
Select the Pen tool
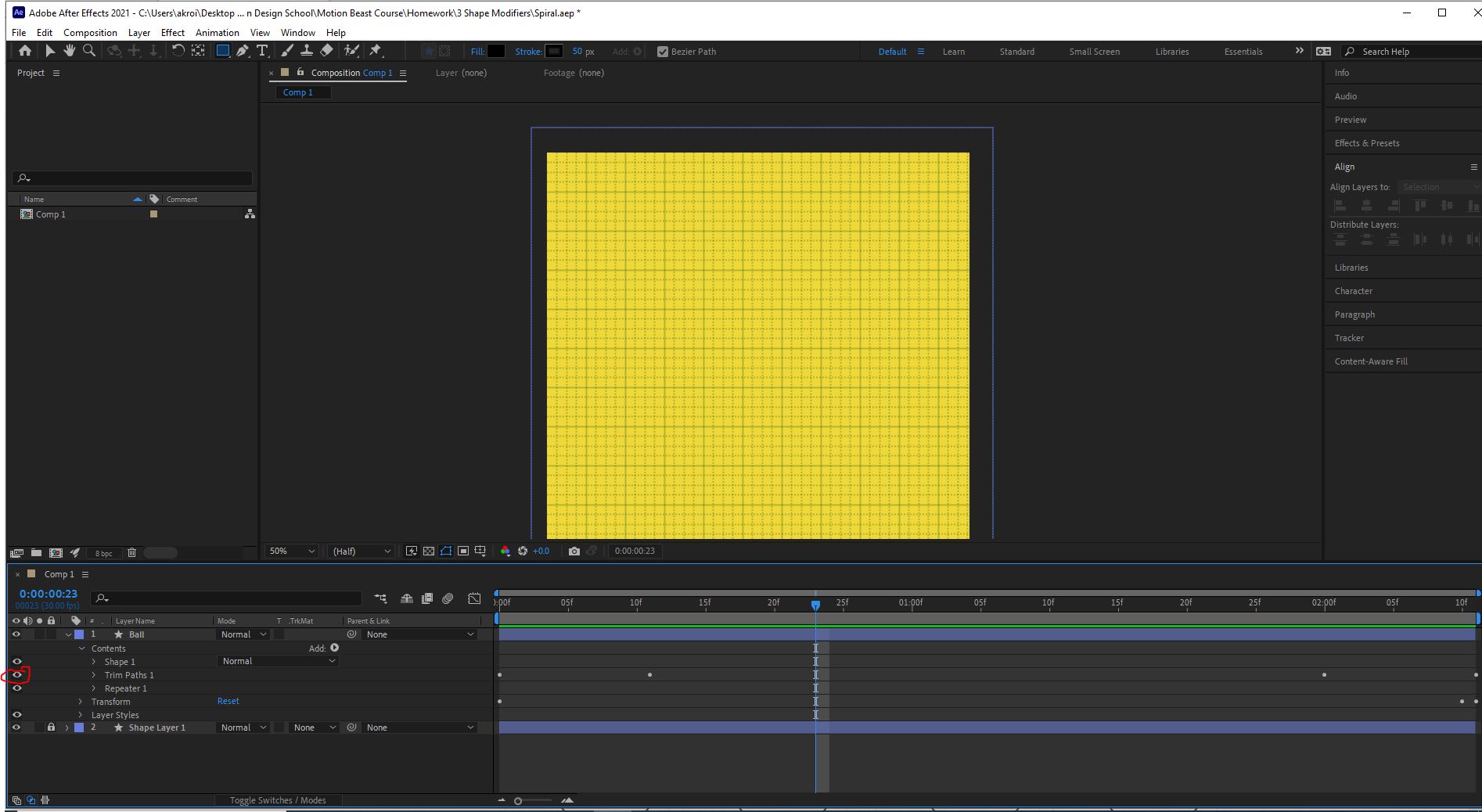[x=244, y=51]
